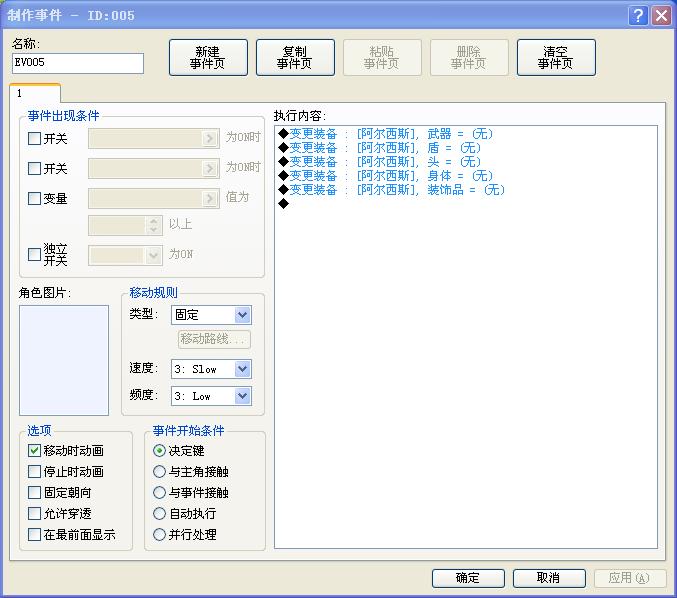Check 允许穿透 option
The height and width of the screenshot is (598, 677).
click(x=34, y=514)
